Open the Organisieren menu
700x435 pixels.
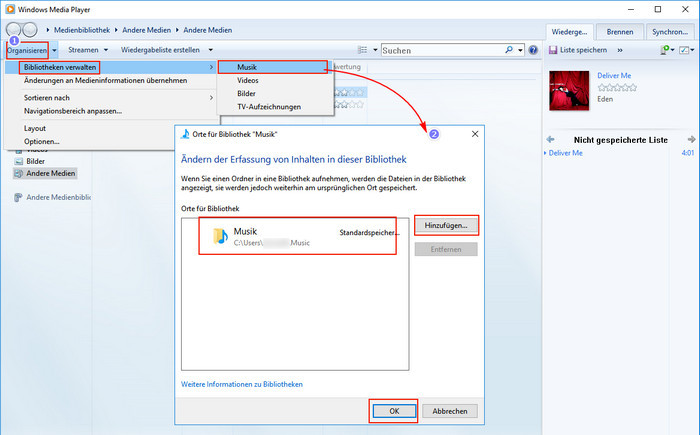[x=27, y=50]
